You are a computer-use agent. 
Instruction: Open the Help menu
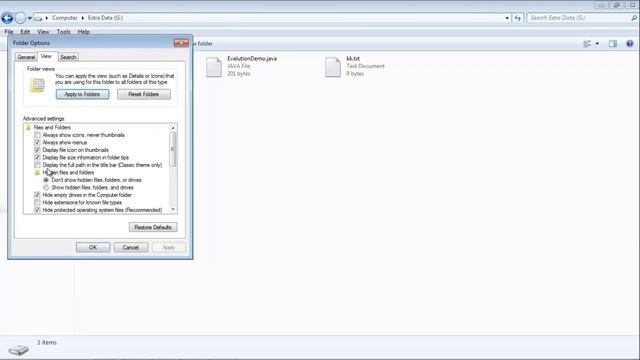(x=83, y=31)
